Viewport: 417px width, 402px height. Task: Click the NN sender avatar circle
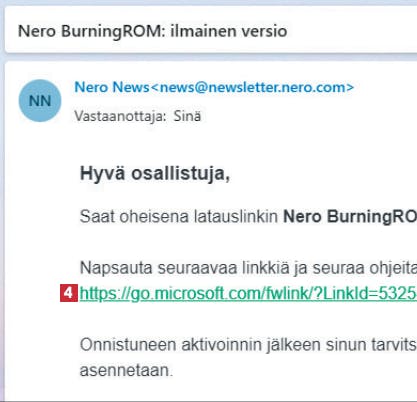(x=40, y=101)
